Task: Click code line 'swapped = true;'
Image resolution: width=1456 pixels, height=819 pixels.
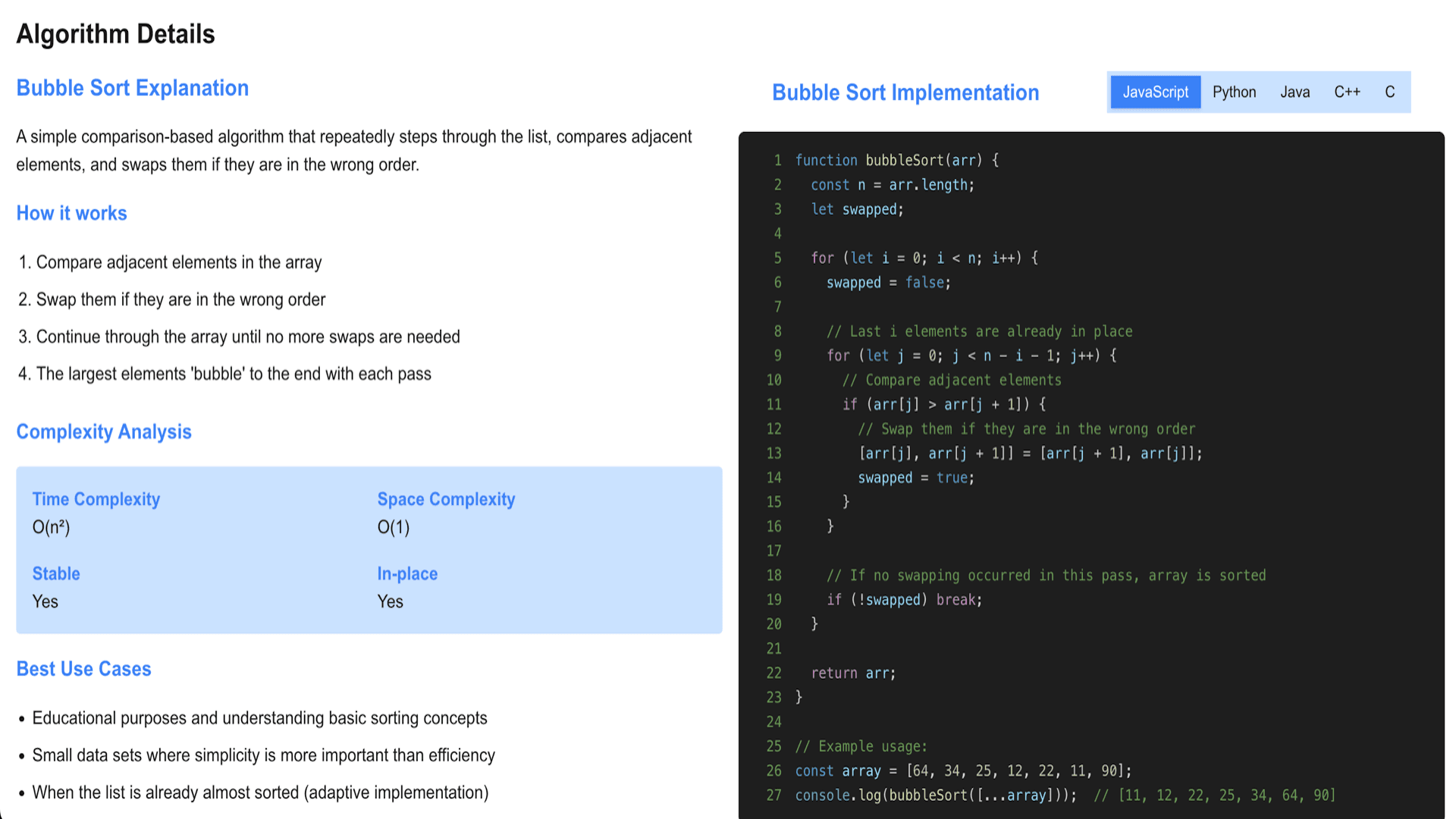Action: click(916, 478)
